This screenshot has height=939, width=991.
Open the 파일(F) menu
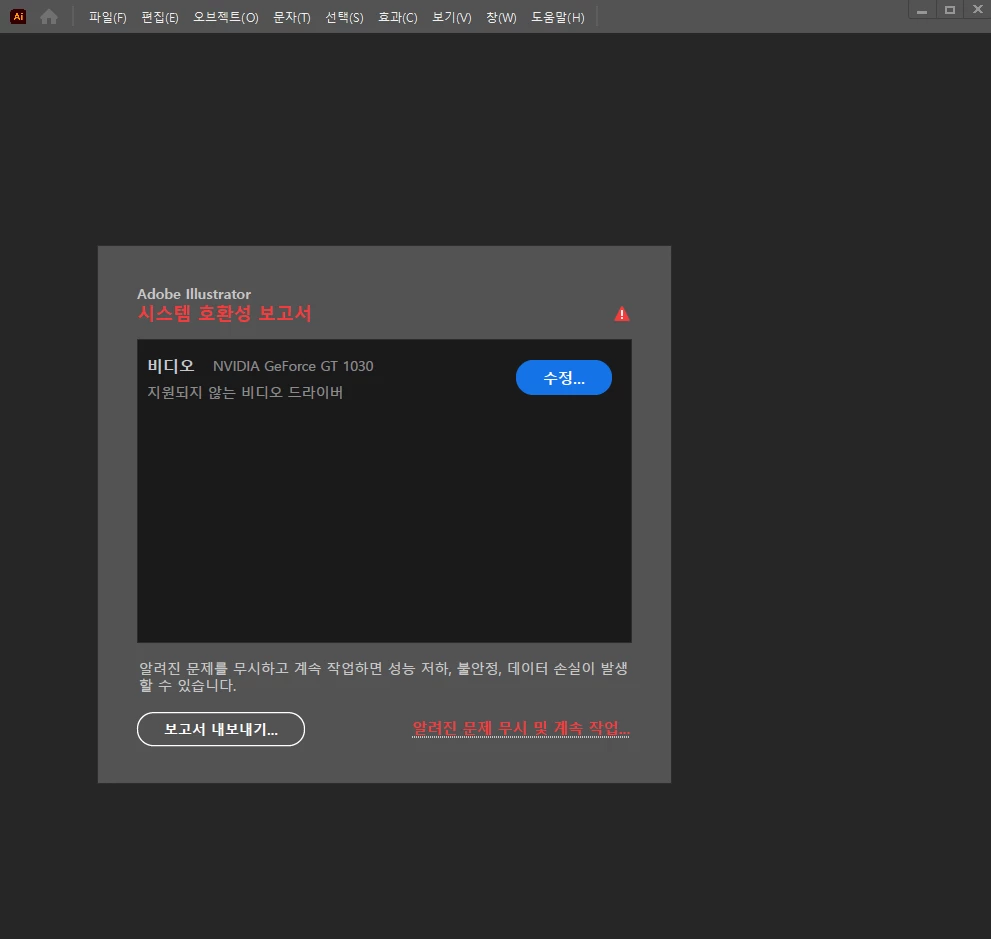(x=107, y=18)
